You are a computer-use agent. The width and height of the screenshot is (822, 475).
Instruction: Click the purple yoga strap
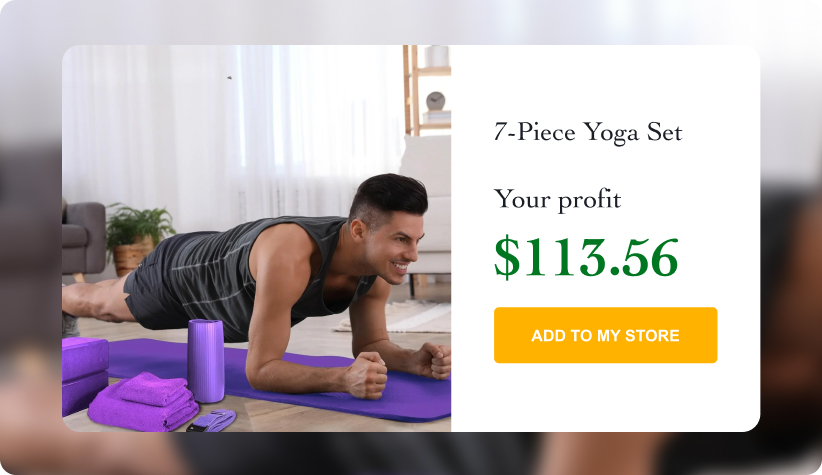[212, 421]
